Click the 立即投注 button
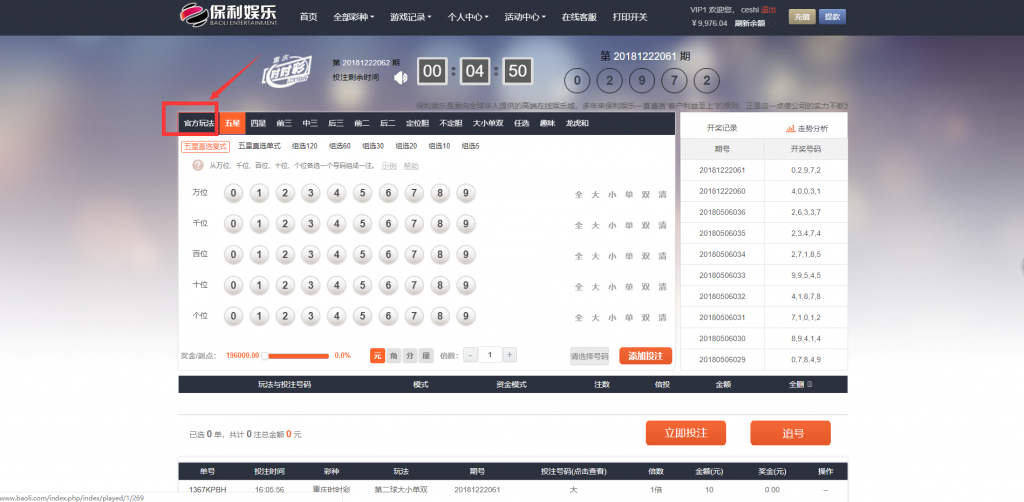The image size is (1024, 502). (685, 433)
